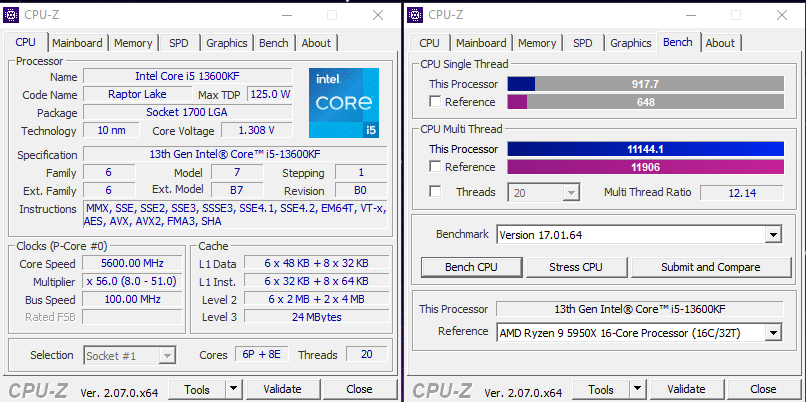Viewport: 807px width, 402px height.
Task: Select the CPU tab in left window
Action: click(26, 42)
